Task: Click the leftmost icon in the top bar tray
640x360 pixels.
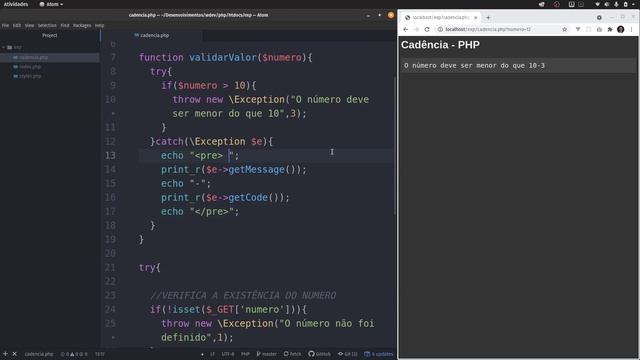Action: tap(542, 4)
